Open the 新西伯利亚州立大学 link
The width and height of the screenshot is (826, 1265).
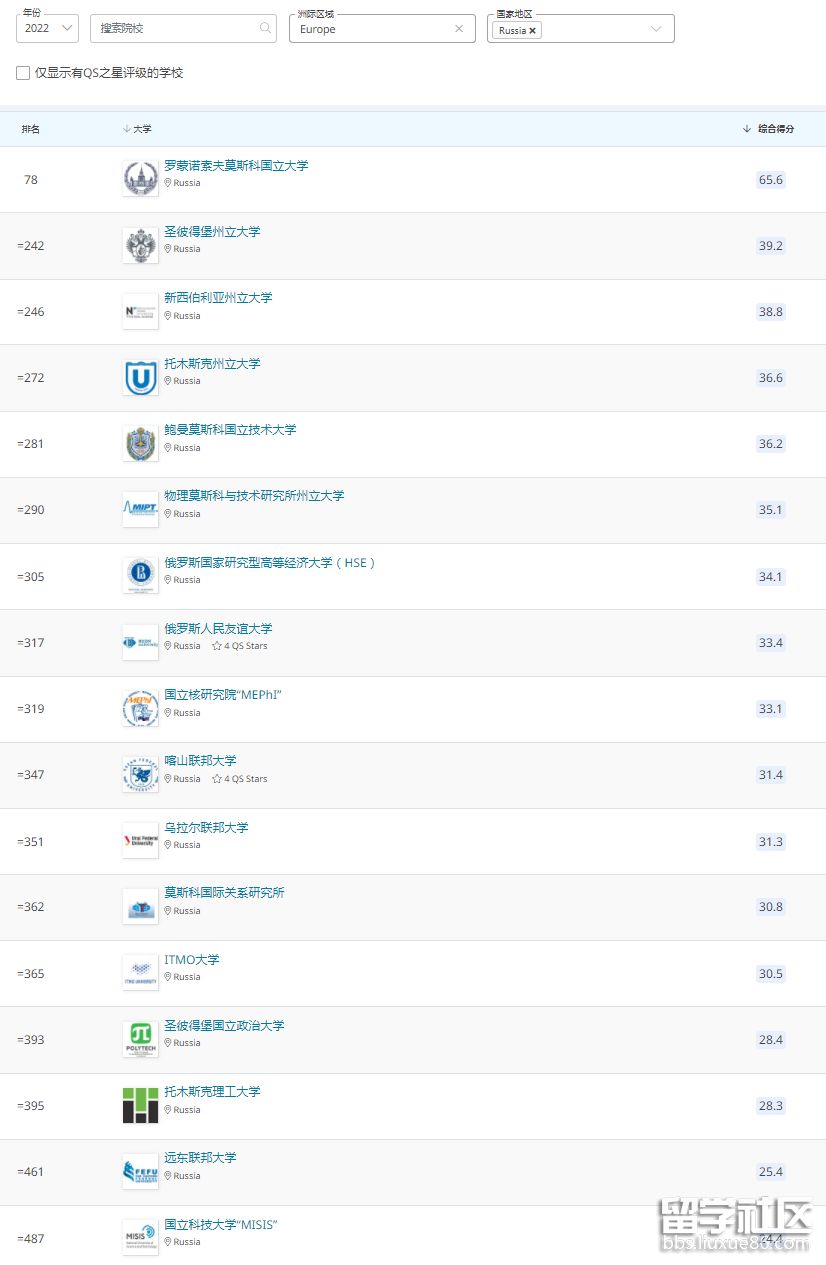(x=218, y=298)
